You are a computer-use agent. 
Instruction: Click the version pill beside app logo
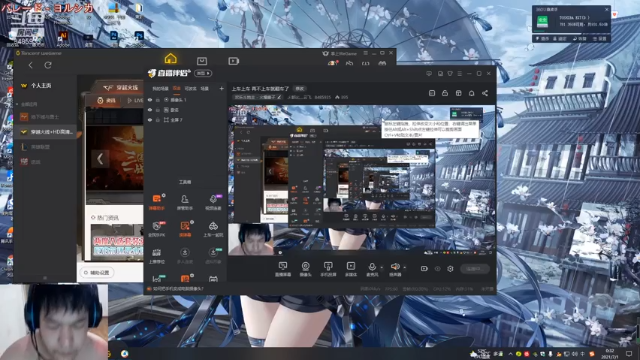pyautogui.click(x=203, y=73)
